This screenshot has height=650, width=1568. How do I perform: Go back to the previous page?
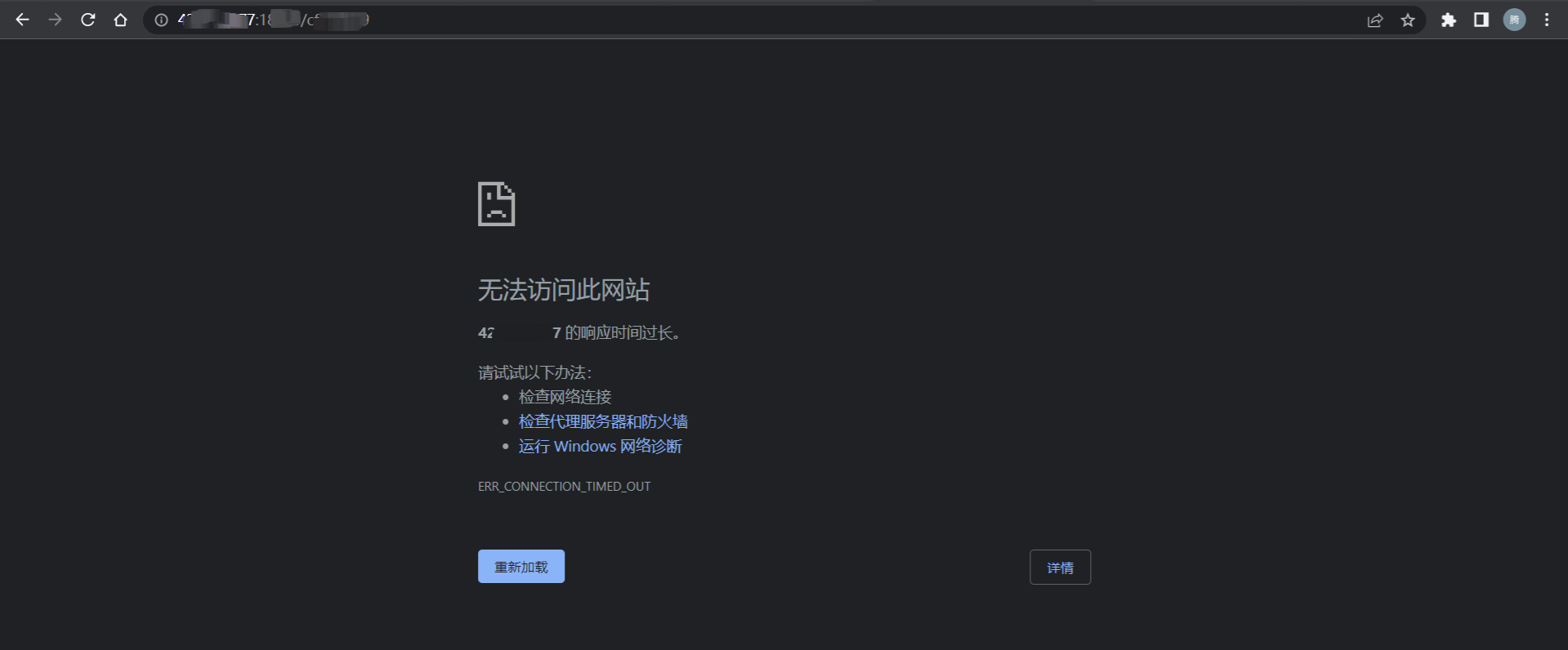point(22,20)
